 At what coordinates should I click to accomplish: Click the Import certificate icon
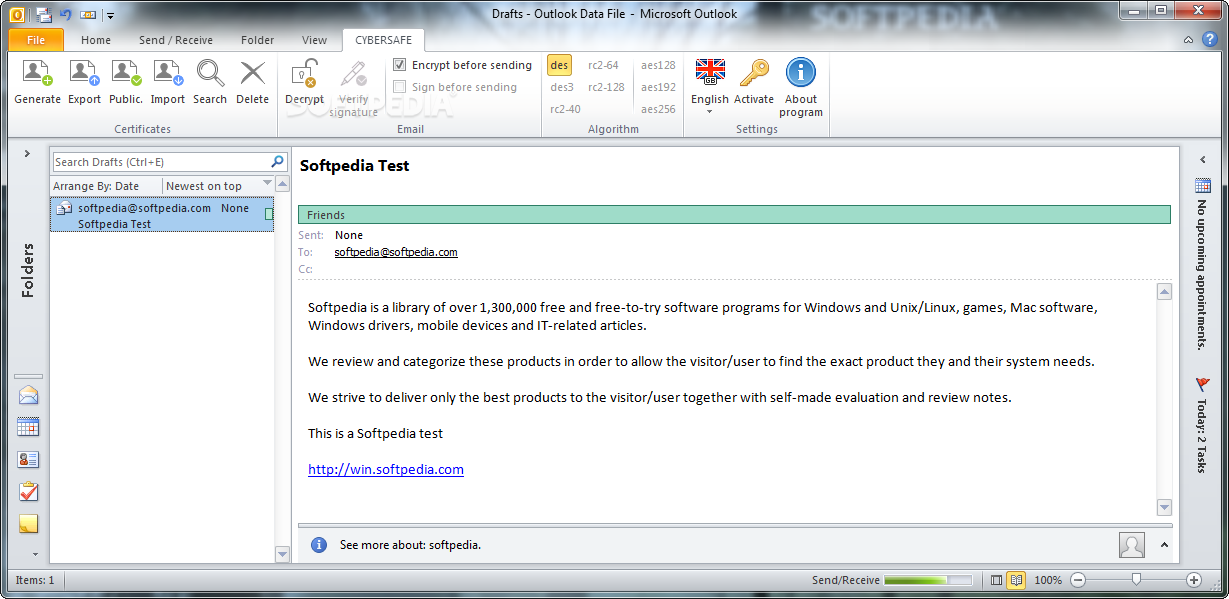168,74
